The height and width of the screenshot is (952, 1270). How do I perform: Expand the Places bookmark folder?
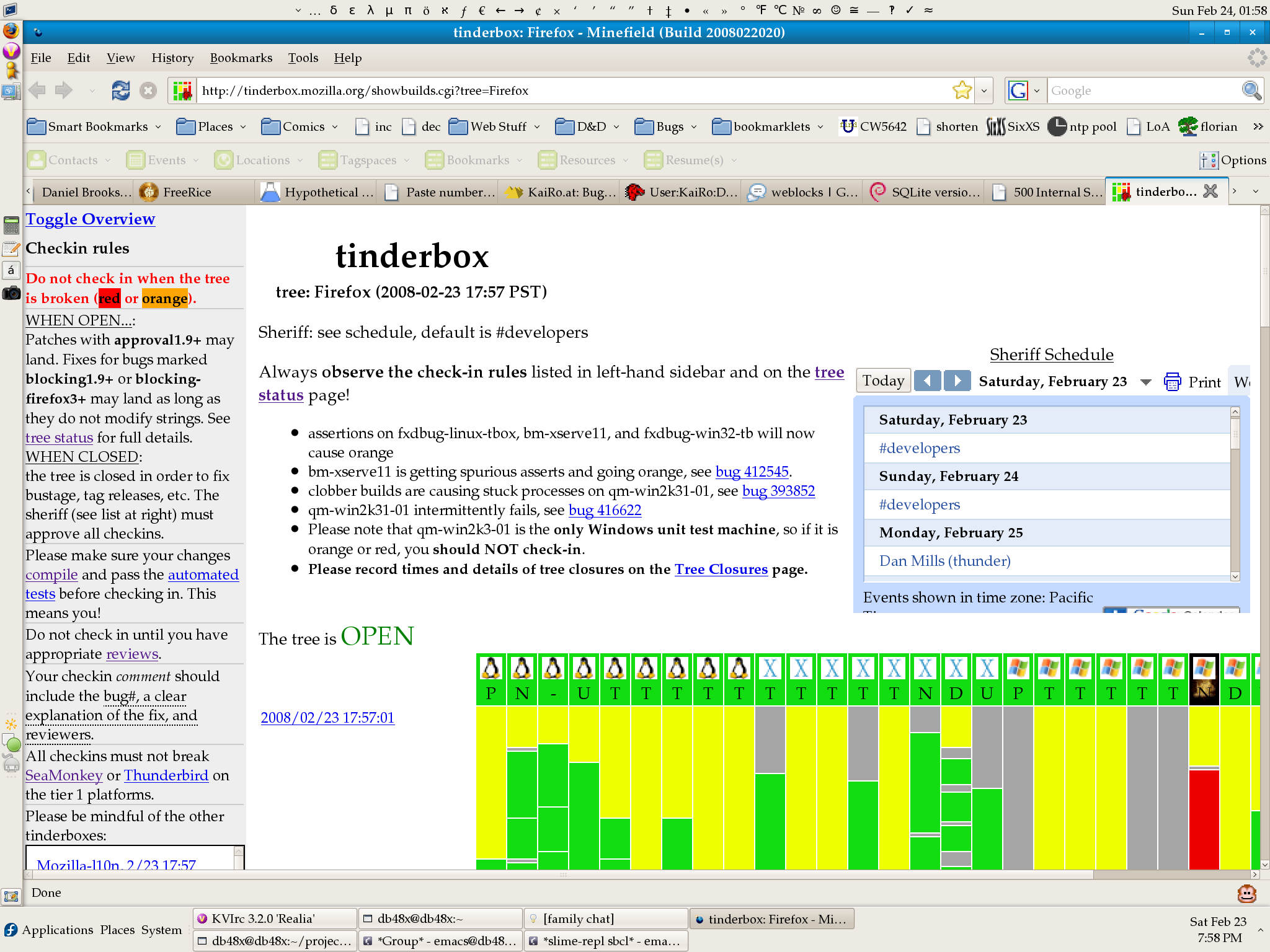coord(211,126)
